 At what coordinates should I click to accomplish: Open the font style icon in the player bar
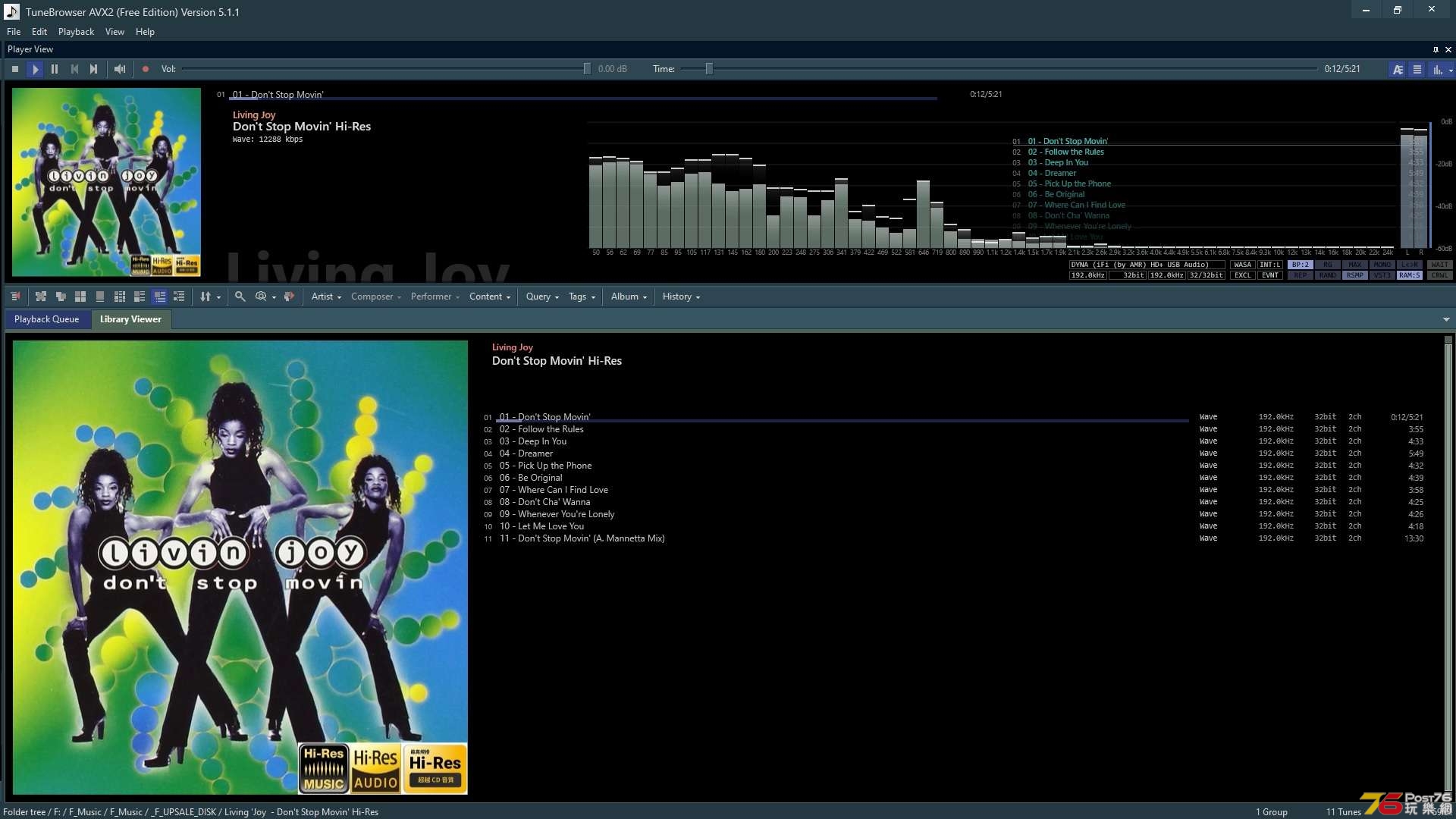click(1398, 69)
